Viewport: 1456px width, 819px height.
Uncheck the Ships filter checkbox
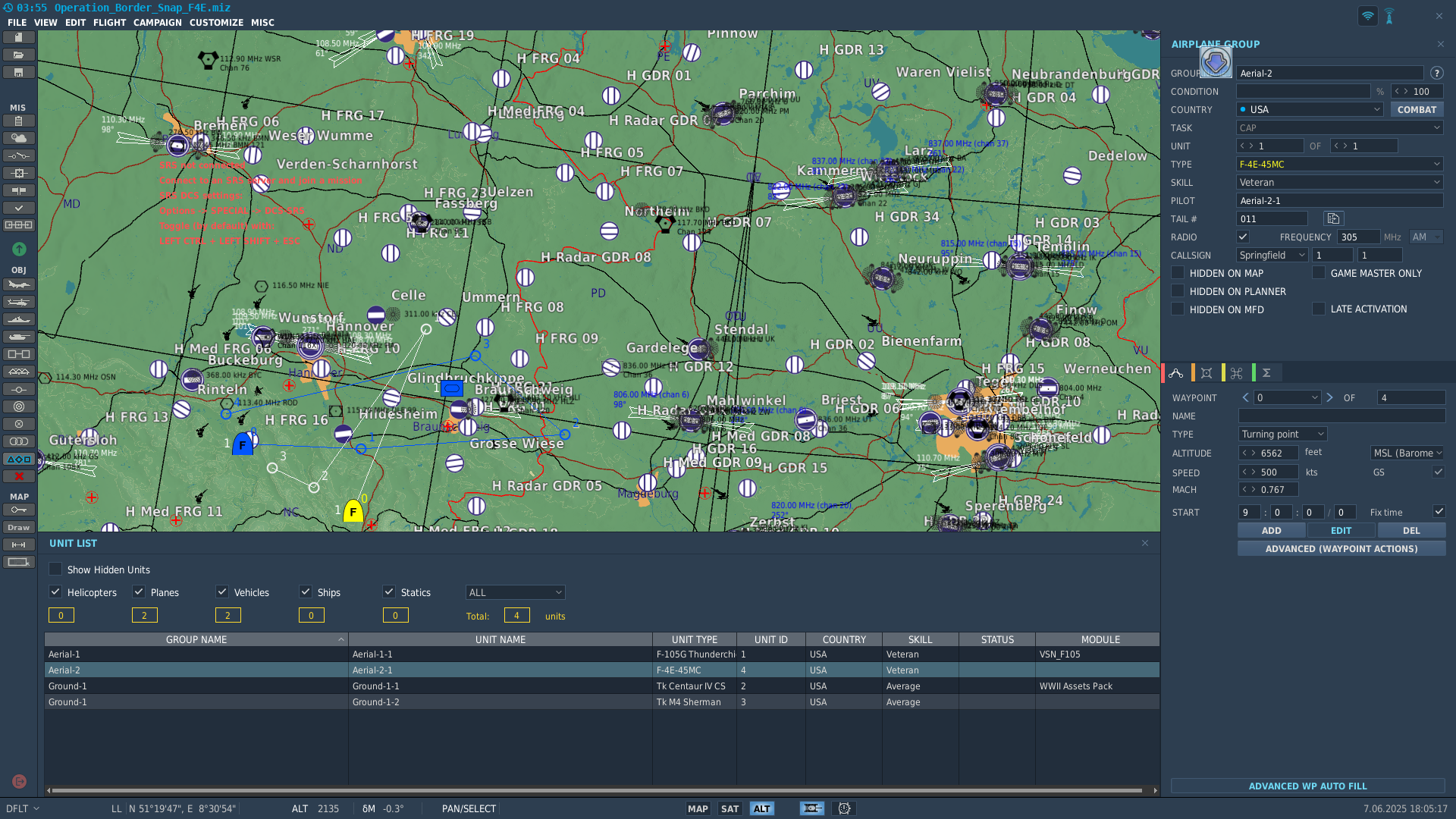[x=306, y=591]
